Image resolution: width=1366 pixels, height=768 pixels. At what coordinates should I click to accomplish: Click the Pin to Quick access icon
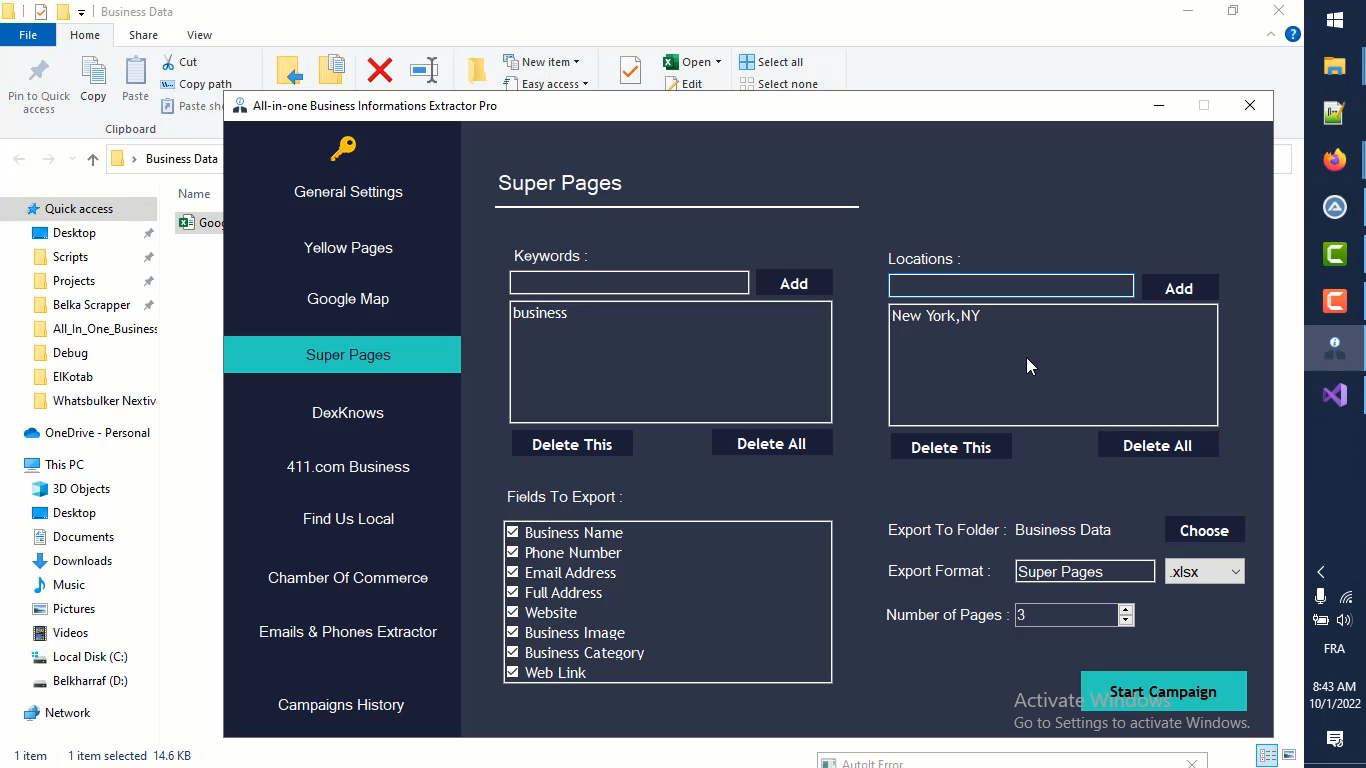pyautogui.click(x=39, y=71)
